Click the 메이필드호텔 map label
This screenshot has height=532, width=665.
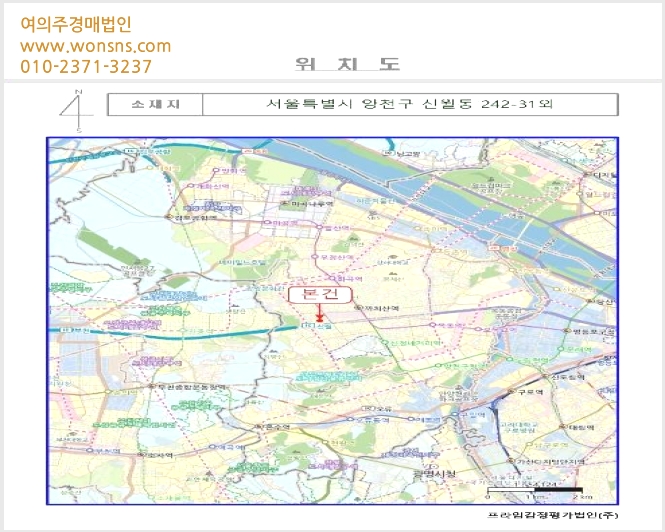point(242,263)
